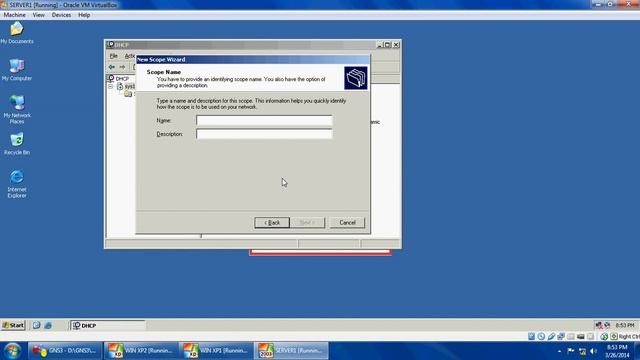Click VirtualBox hard disk status icon
This screenshot has width=640, height=360.
click(531, 336)
